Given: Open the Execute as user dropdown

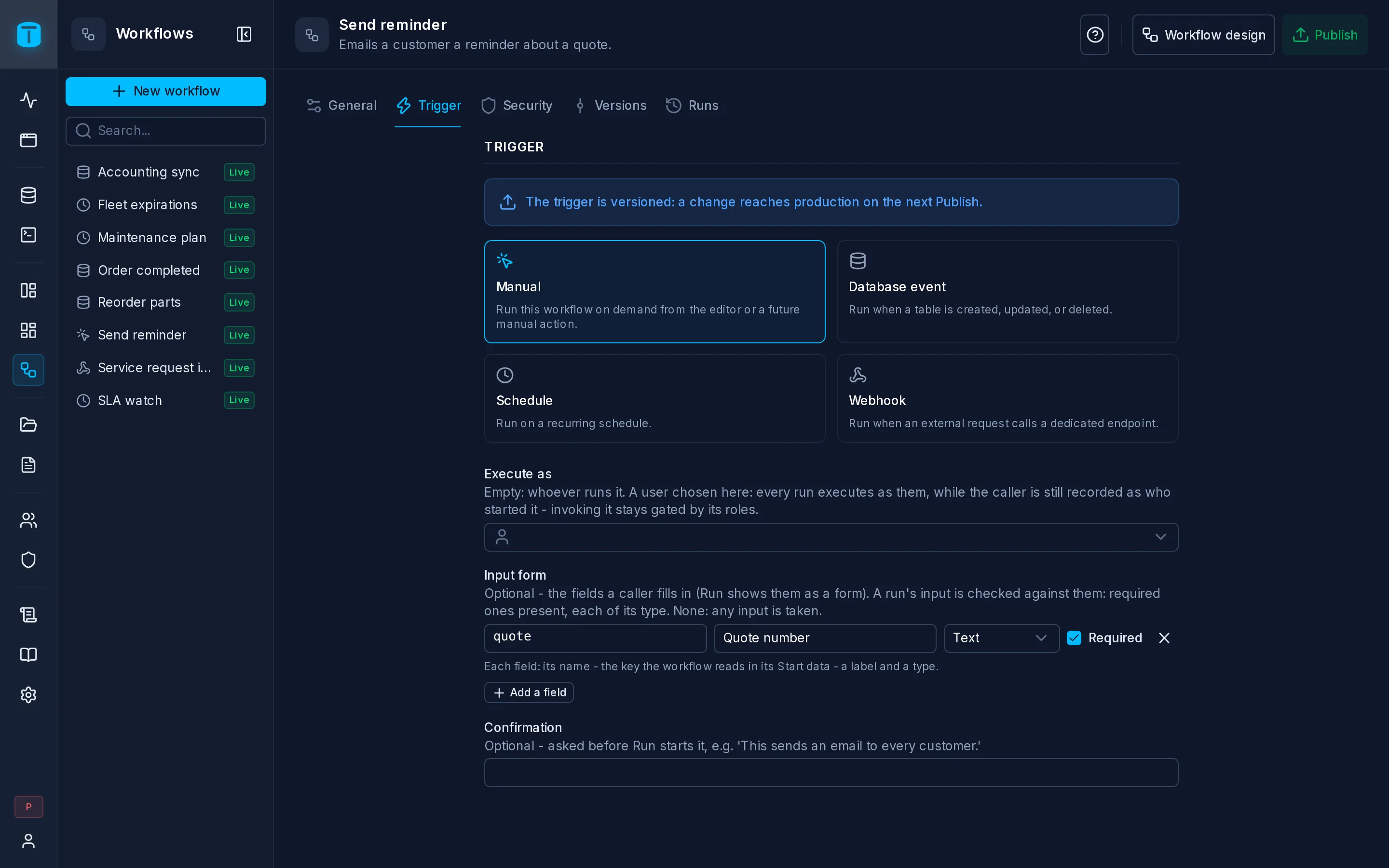Looking at the screenshot, I should tap(831, 537).
